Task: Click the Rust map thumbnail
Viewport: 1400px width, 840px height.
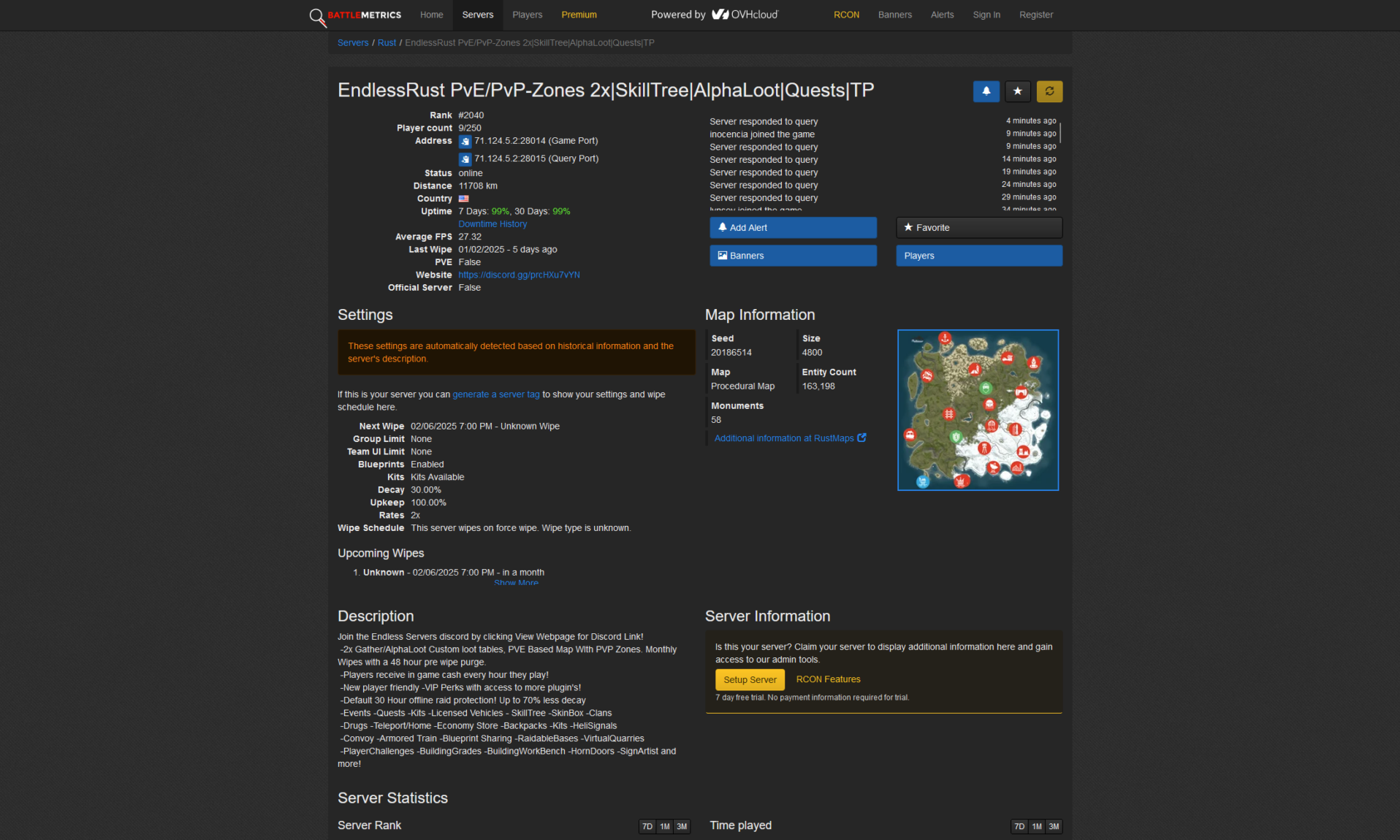Action: click(x=978, y=411)
